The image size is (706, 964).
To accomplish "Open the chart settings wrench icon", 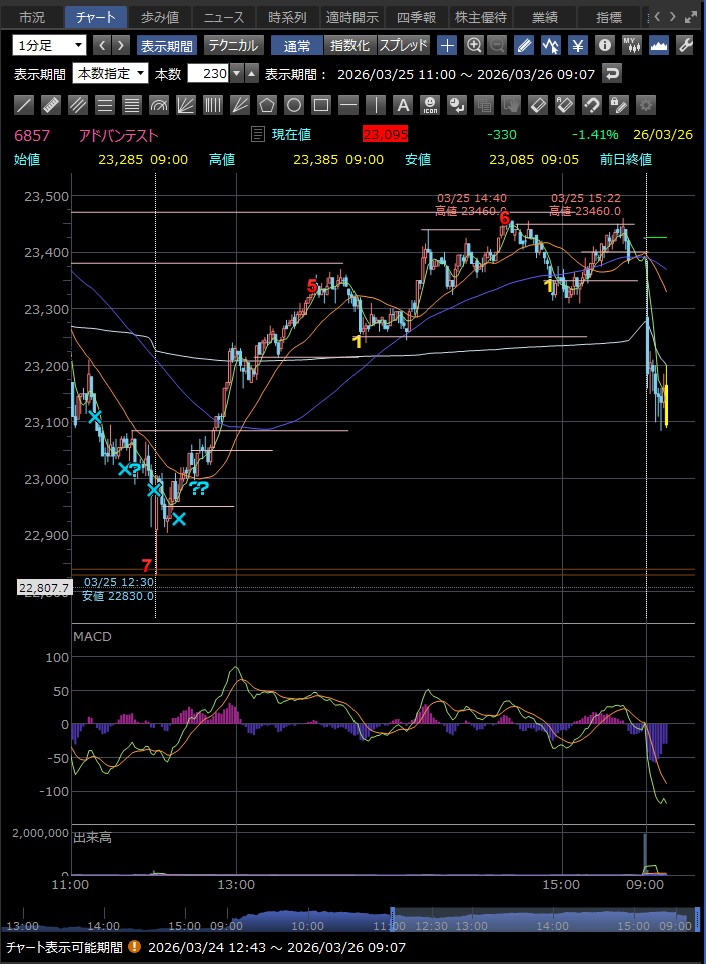I will coord(686,45).
